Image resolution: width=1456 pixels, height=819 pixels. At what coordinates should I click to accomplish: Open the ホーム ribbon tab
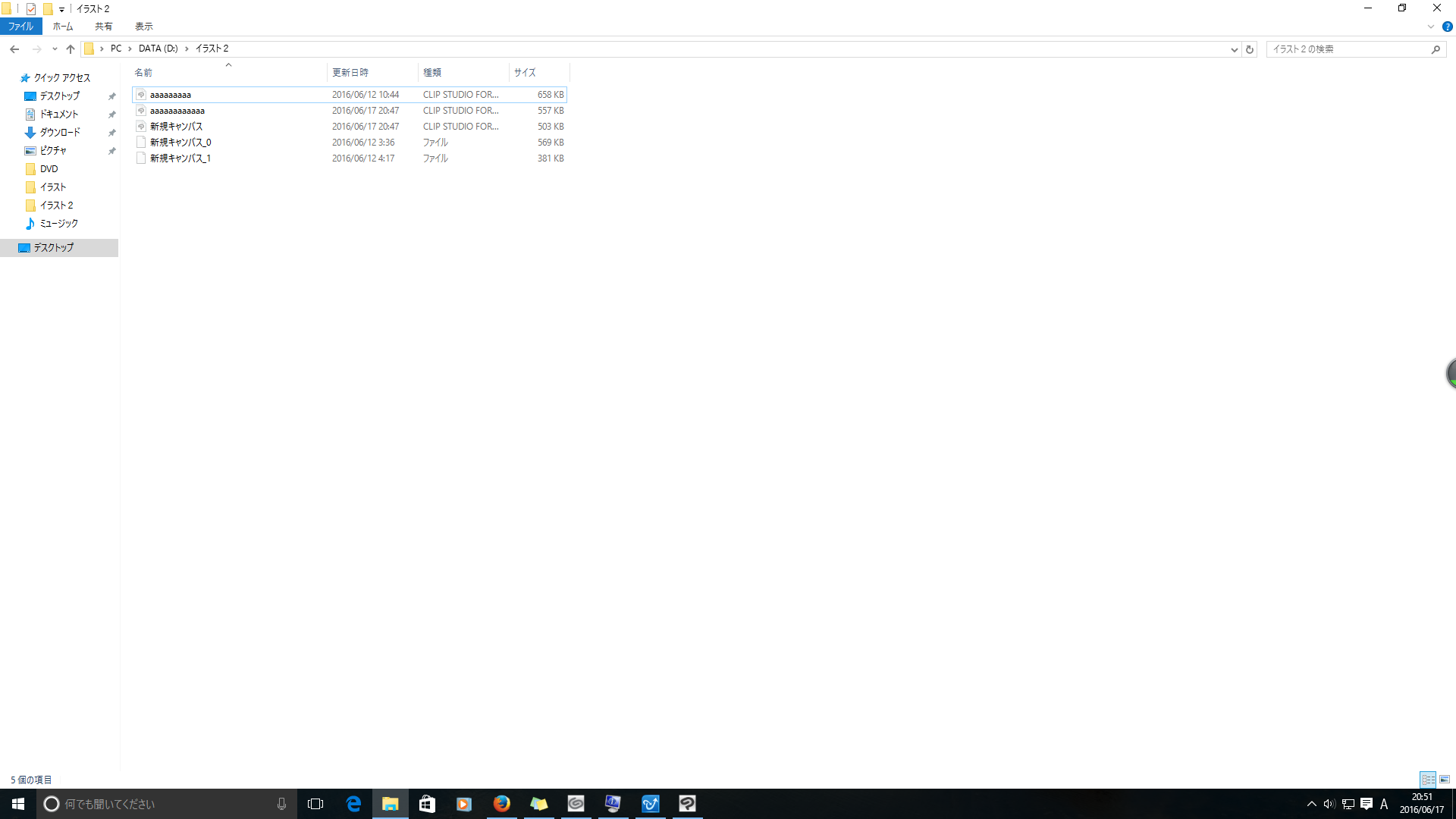[x=63, y=27]
